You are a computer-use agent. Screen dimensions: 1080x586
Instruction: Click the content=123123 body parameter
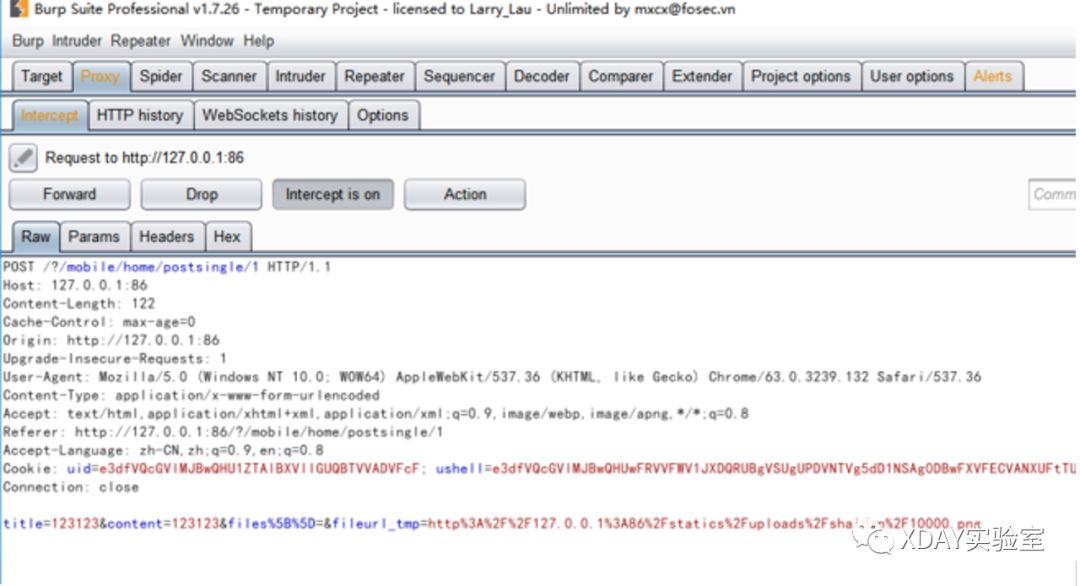163,524
